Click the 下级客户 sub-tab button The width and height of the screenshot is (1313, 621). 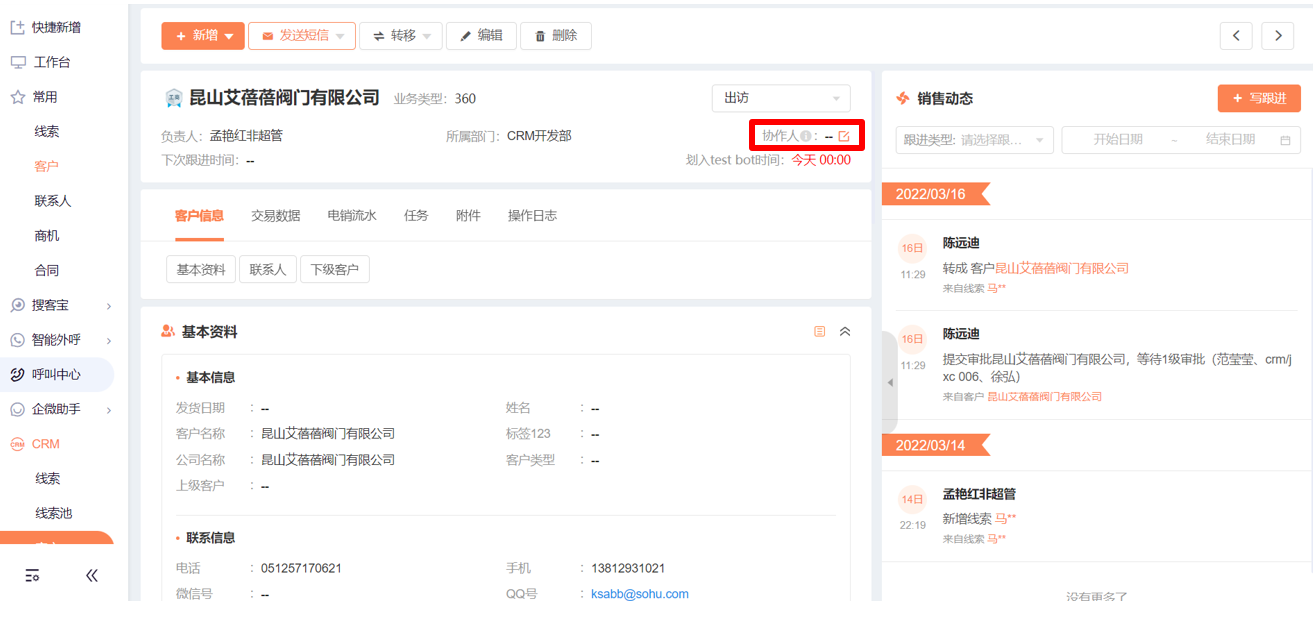point(335,269)
